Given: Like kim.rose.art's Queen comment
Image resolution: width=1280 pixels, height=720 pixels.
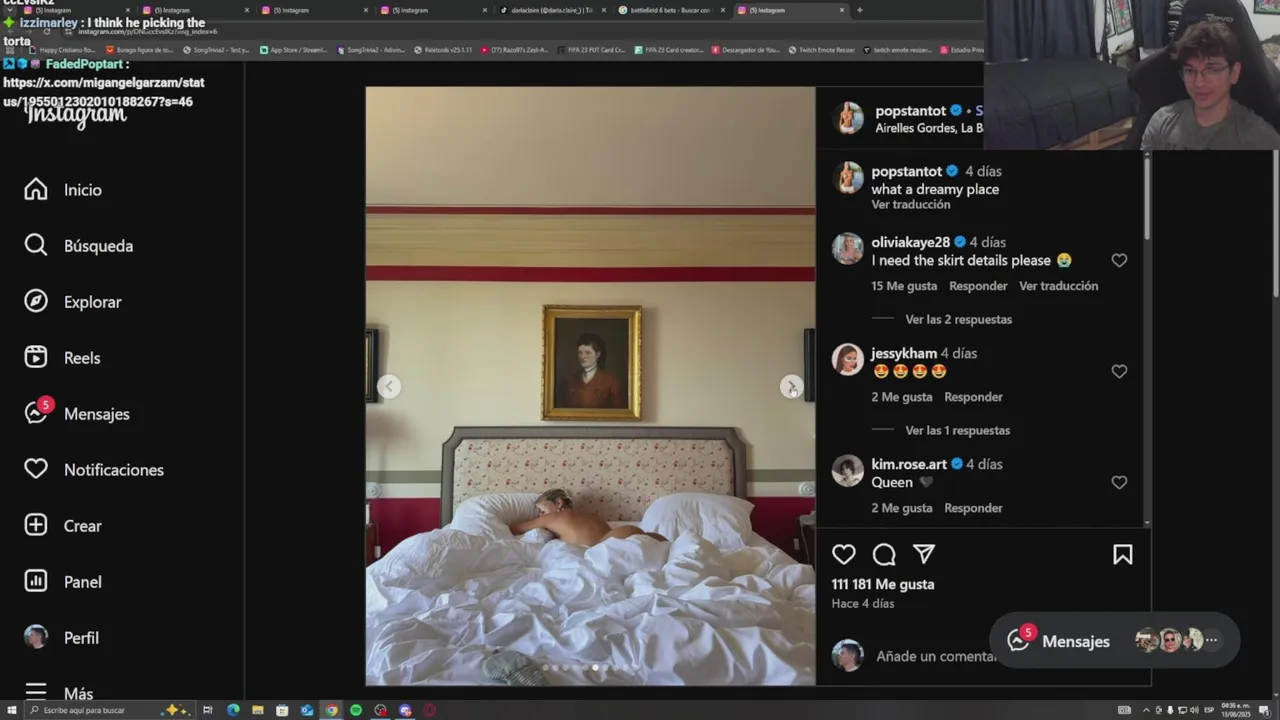Looking at the screenshot, I should (1119, 482).
